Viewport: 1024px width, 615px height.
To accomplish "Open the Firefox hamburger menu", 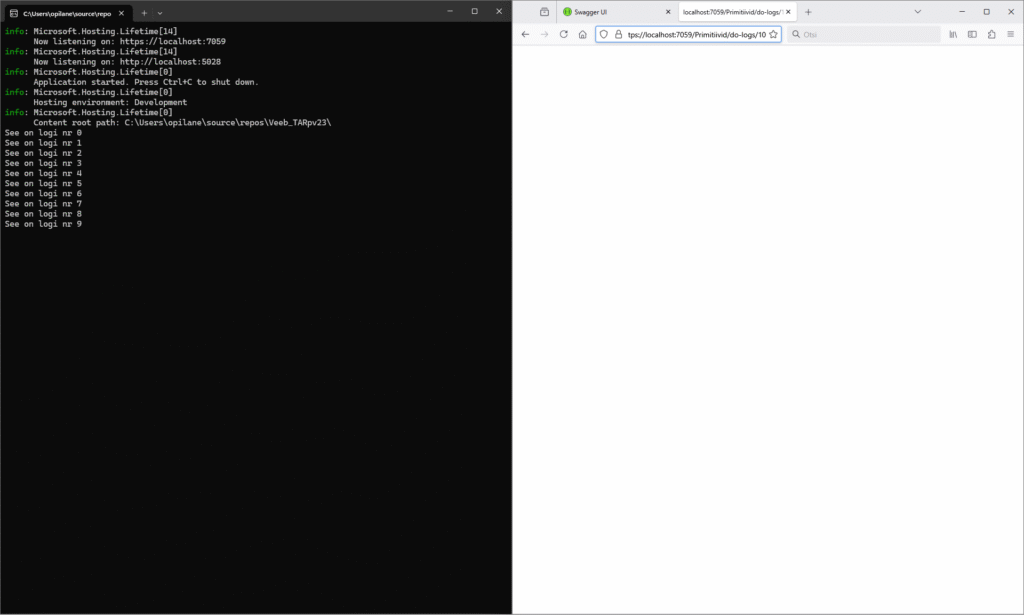I will [x=1010, y=34].
